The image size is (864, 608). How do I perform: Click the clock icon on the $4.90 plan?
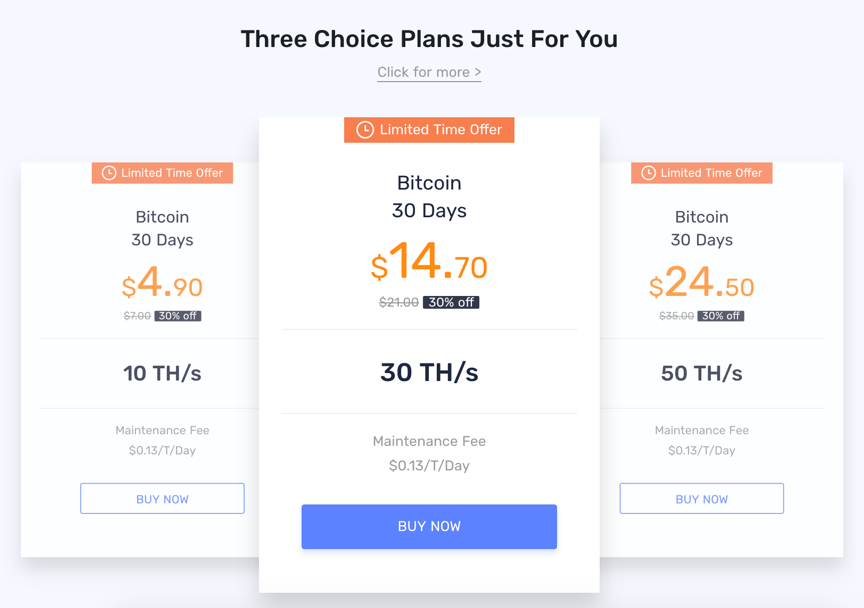(x=109, y=173)
